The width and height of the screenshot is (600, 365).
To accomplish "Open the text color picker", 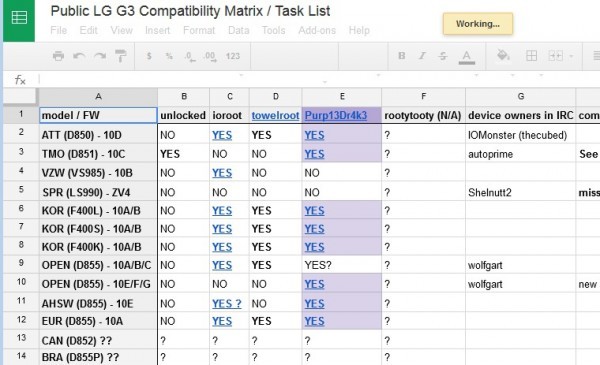I will [x=466, y=57].
